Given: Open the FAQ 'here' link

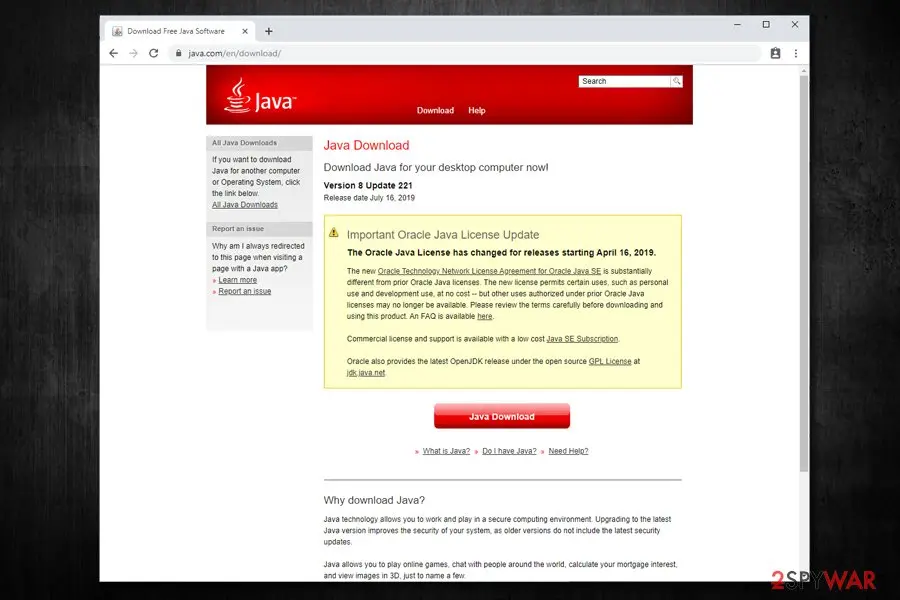Looking at the screenshot, I should click(x=484, y=316).
